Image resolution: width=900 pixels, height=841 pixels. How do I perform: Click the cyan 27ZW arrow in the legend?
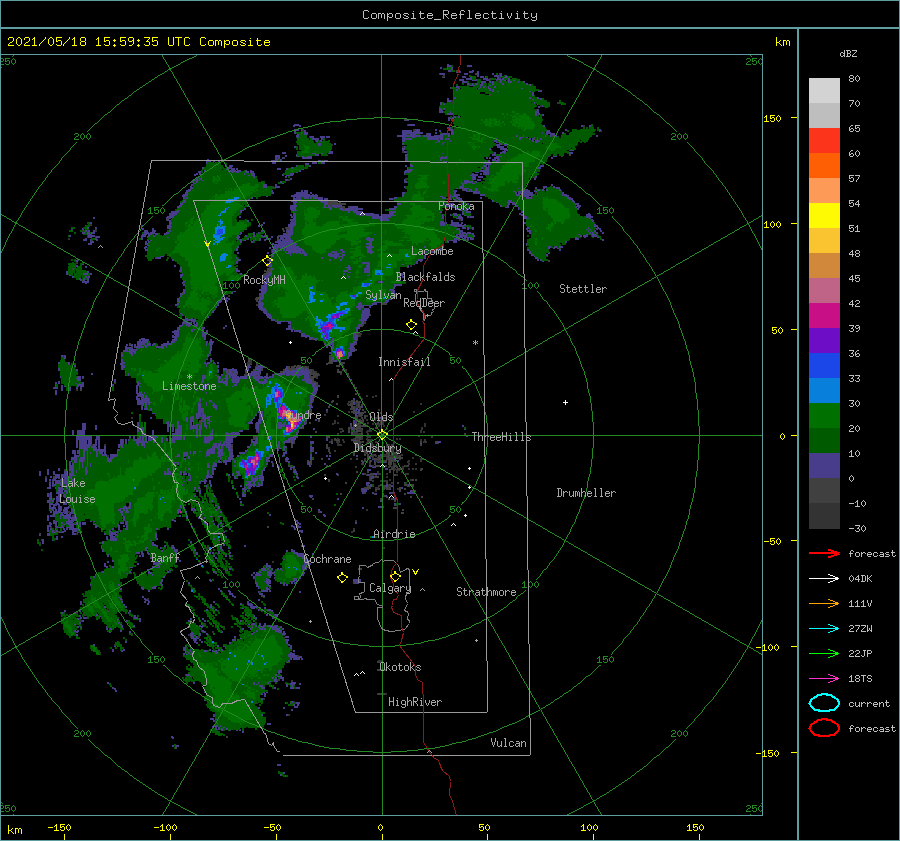pyautogui.click(x=824, y=629)
